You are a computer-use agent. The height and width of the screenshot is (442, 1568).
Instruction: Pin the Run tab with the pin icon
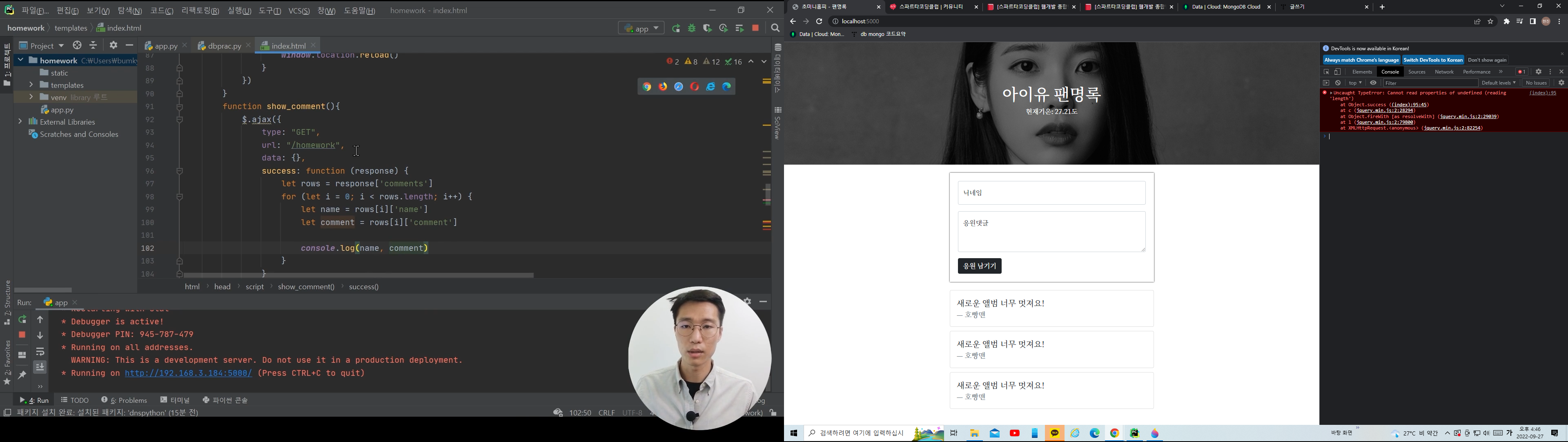tap(22, 376)
